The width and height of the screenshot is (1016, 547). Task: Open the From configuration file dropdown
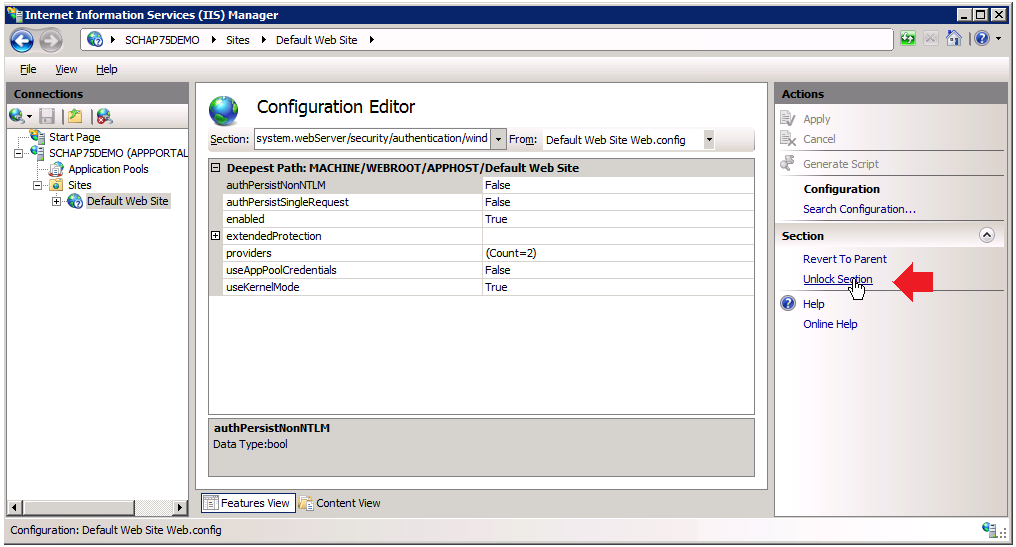(709, 140)
